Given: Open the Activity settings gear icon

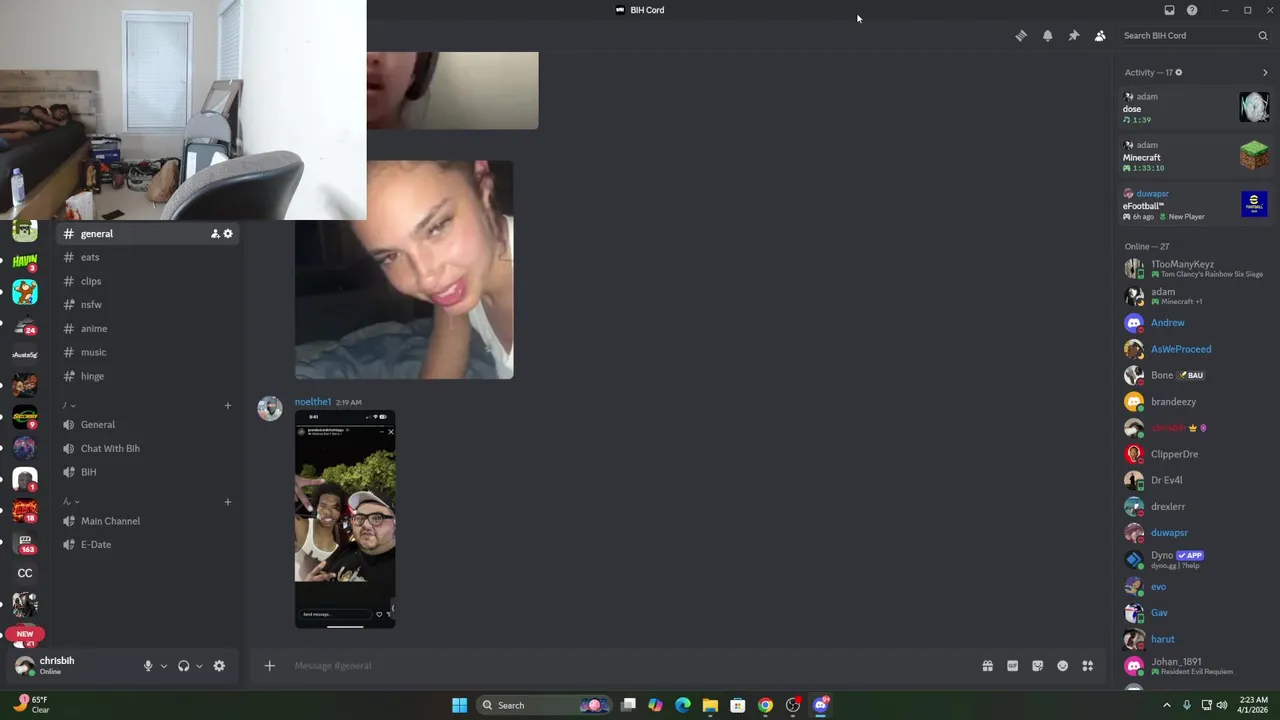Looking at the screenshot, I should (x=1178, y=72).
